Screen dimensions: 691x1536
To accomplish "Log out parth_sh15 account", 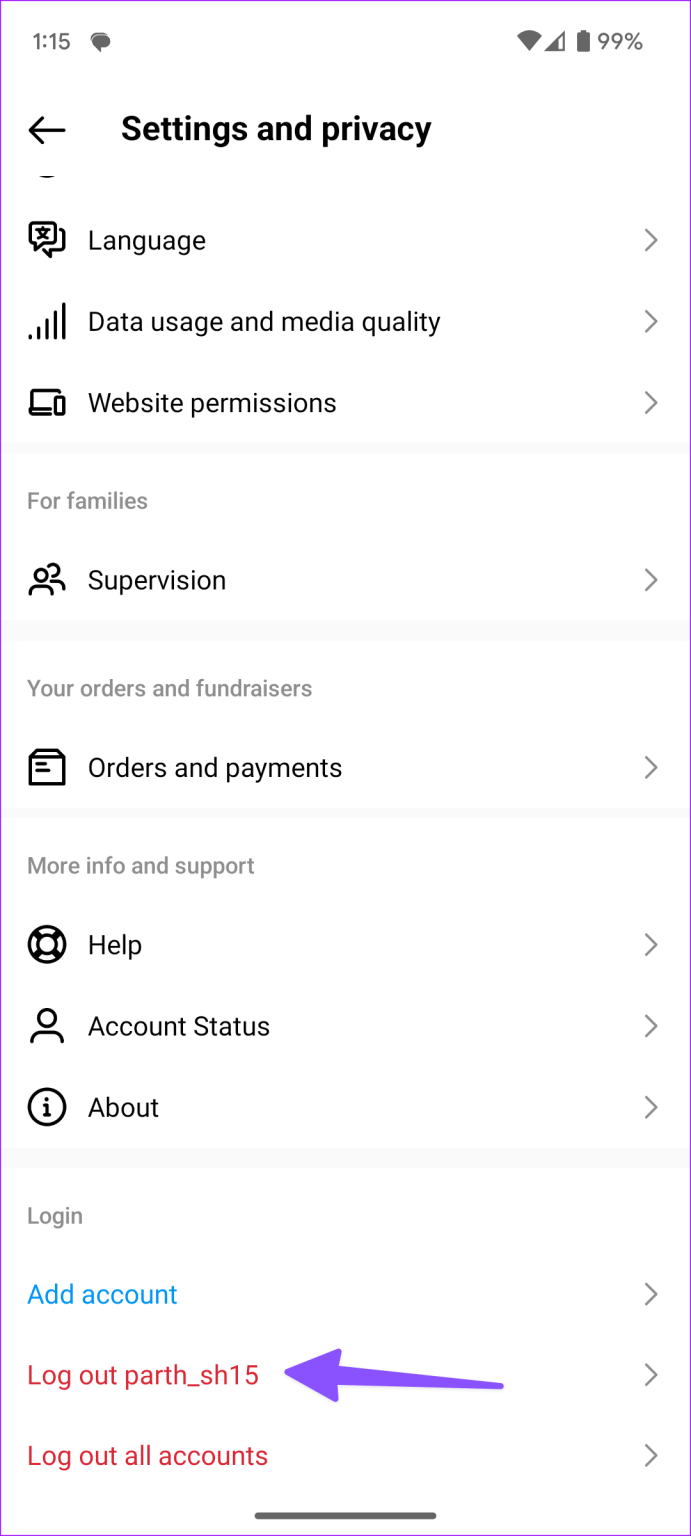I will pos(143,1375).
